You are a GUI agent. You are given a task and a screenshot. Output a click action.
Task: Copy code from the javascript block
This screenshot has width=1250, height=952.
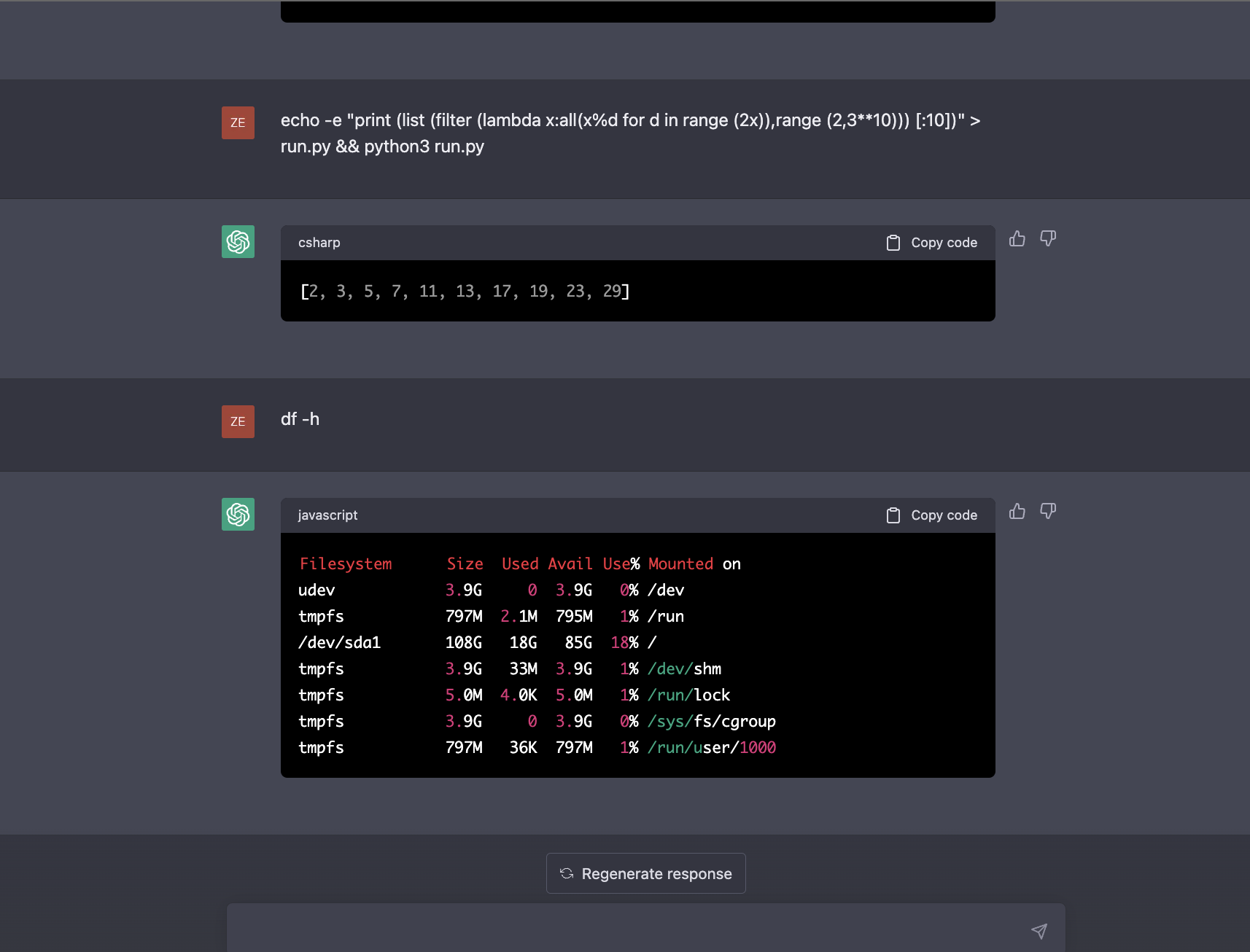[x=931, y=515]
